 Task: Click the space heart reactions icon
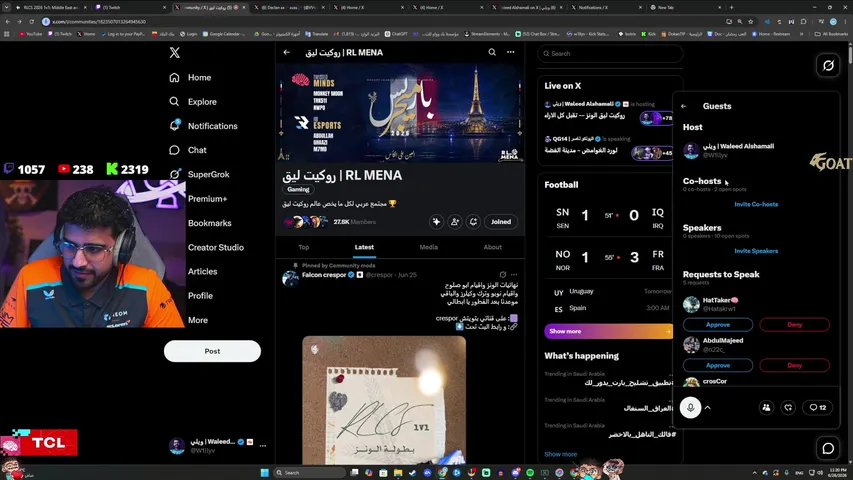788,408
